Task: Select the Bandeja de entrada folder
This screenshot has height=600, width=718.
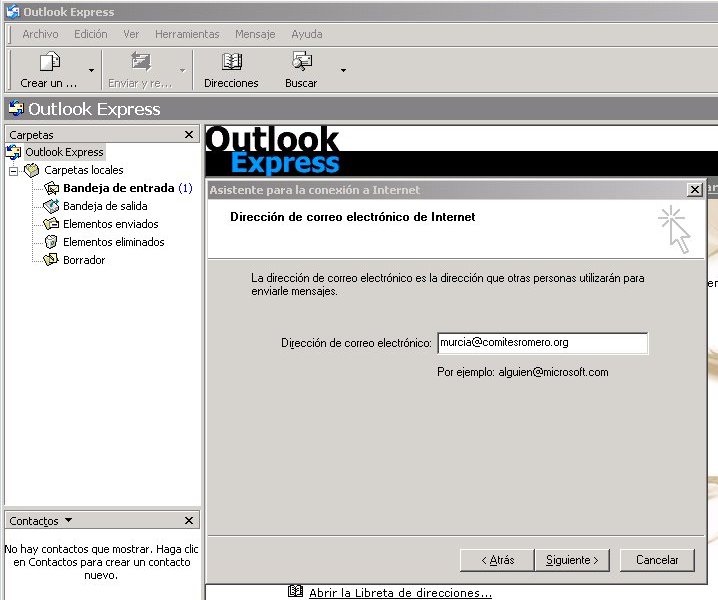Action: (x=117, y=188)
